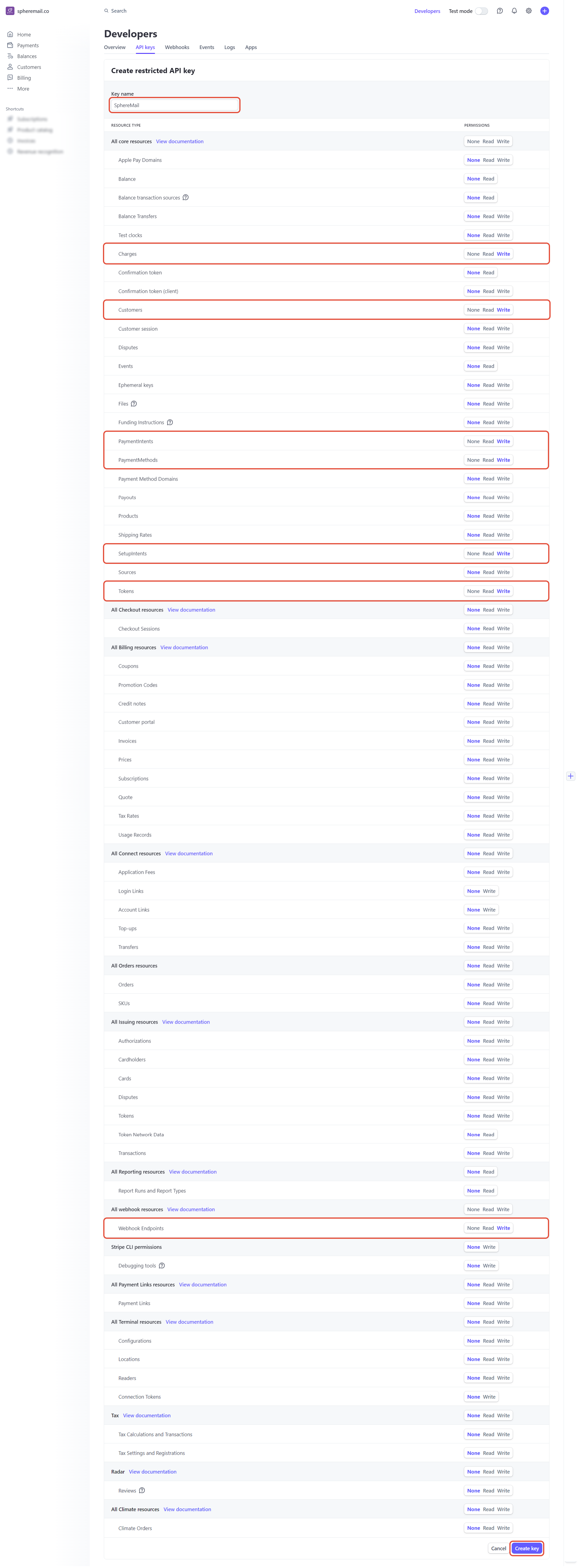Click the purple plus create icon
Screen dimensions: 578x1568
coord(545,11)
